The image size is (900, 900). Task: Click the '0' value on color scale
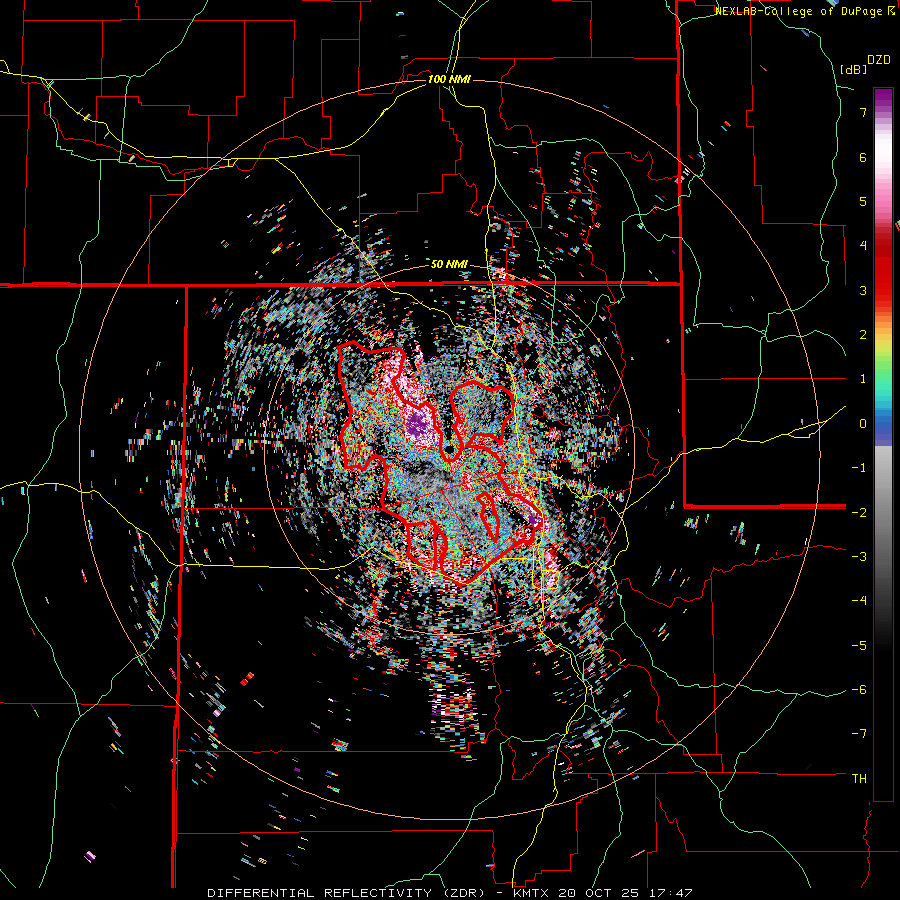(x=863, y=424)
